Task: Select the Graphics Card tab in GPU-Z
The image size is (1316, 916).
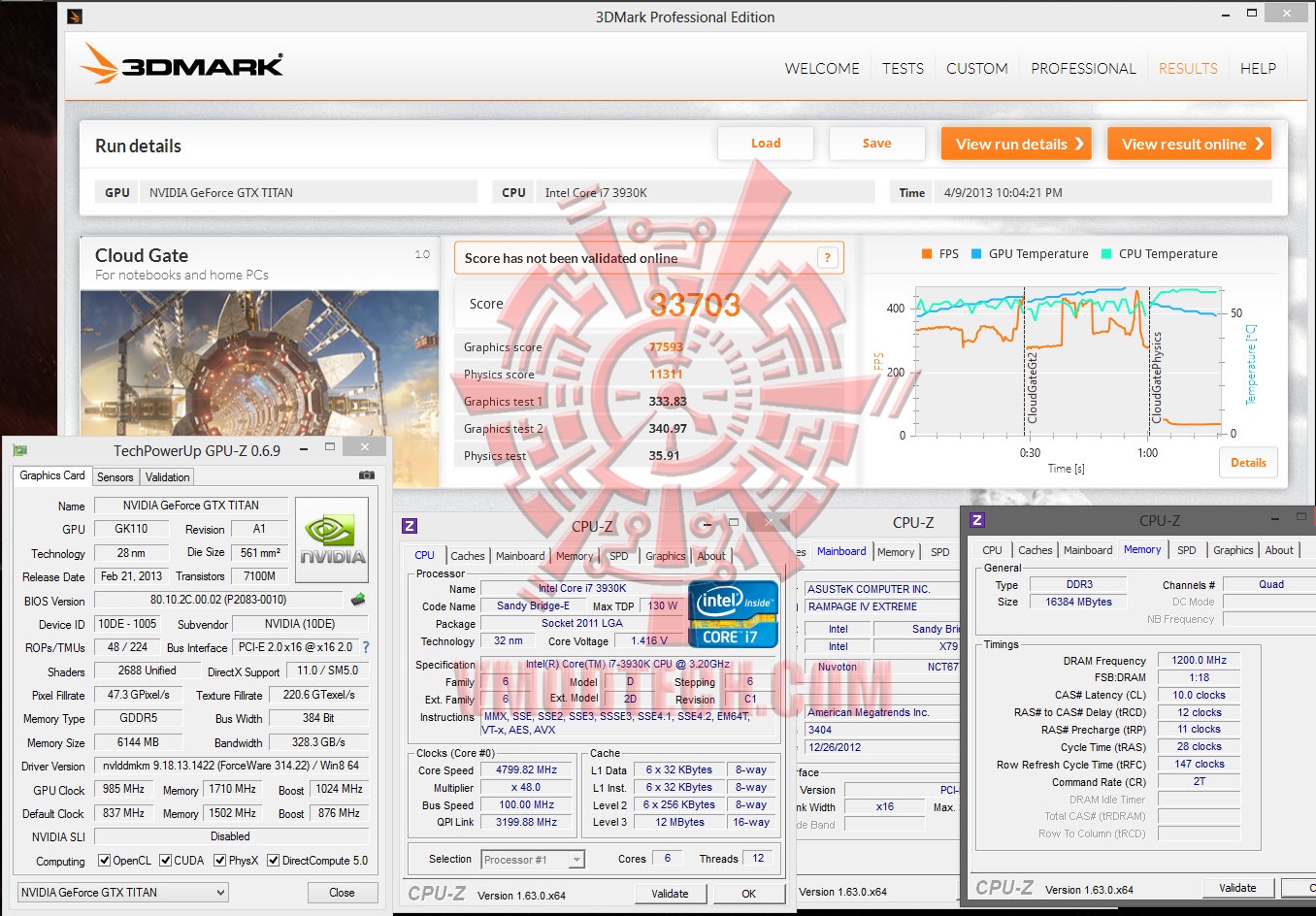Action: tap(52, 475)
